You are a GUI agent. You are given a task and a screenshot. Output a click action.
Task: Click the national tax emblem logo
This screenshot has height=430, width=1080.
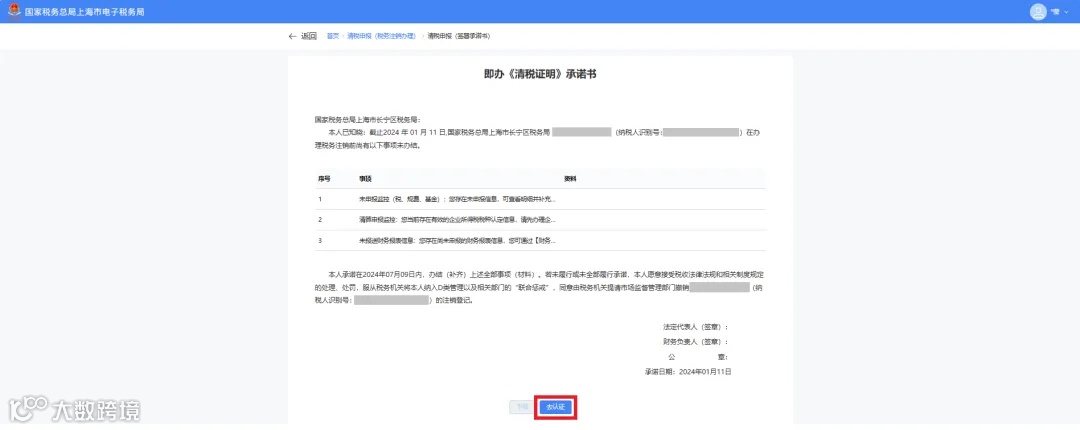point(14,12)
